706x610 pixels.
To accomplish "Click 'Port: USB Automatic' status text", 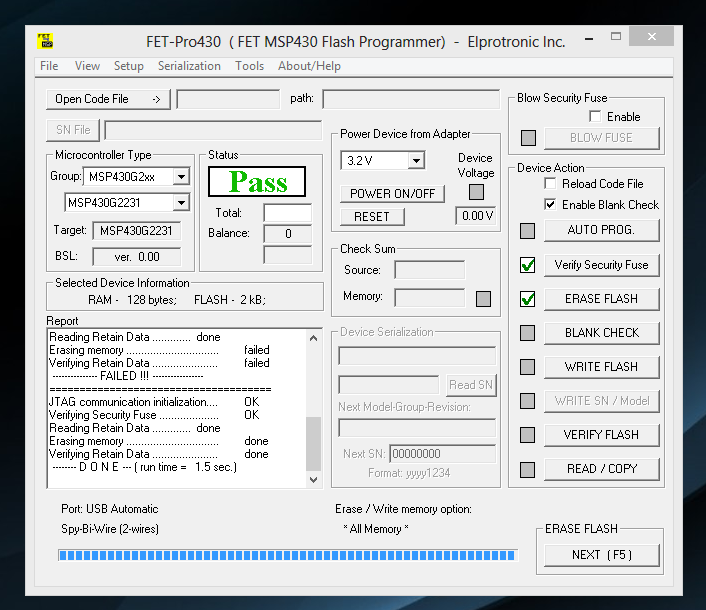I will pyautogui.click(x=109, y=509).
